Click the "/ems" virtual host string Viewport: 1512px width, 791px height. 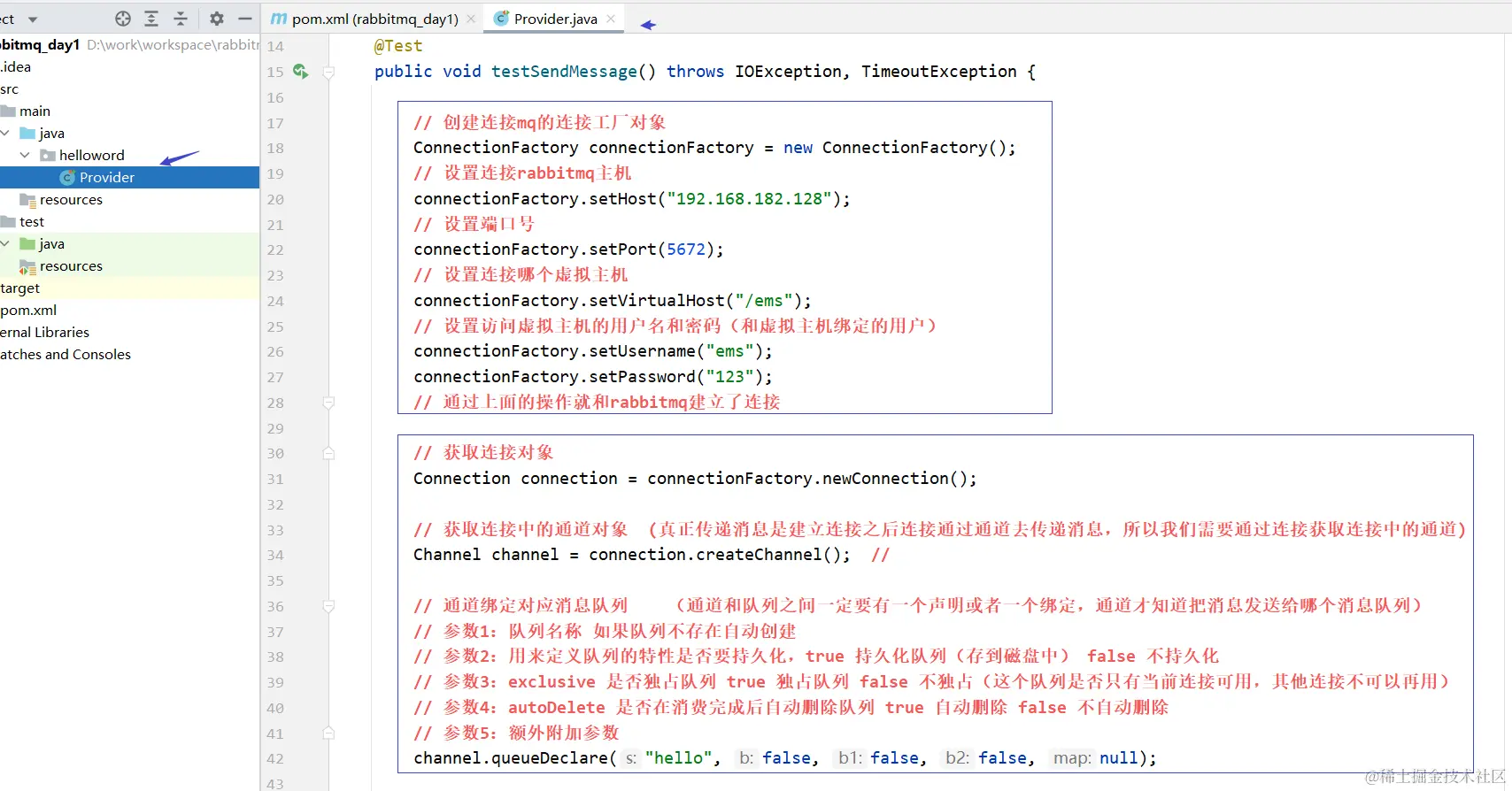(x=764, y=300)
